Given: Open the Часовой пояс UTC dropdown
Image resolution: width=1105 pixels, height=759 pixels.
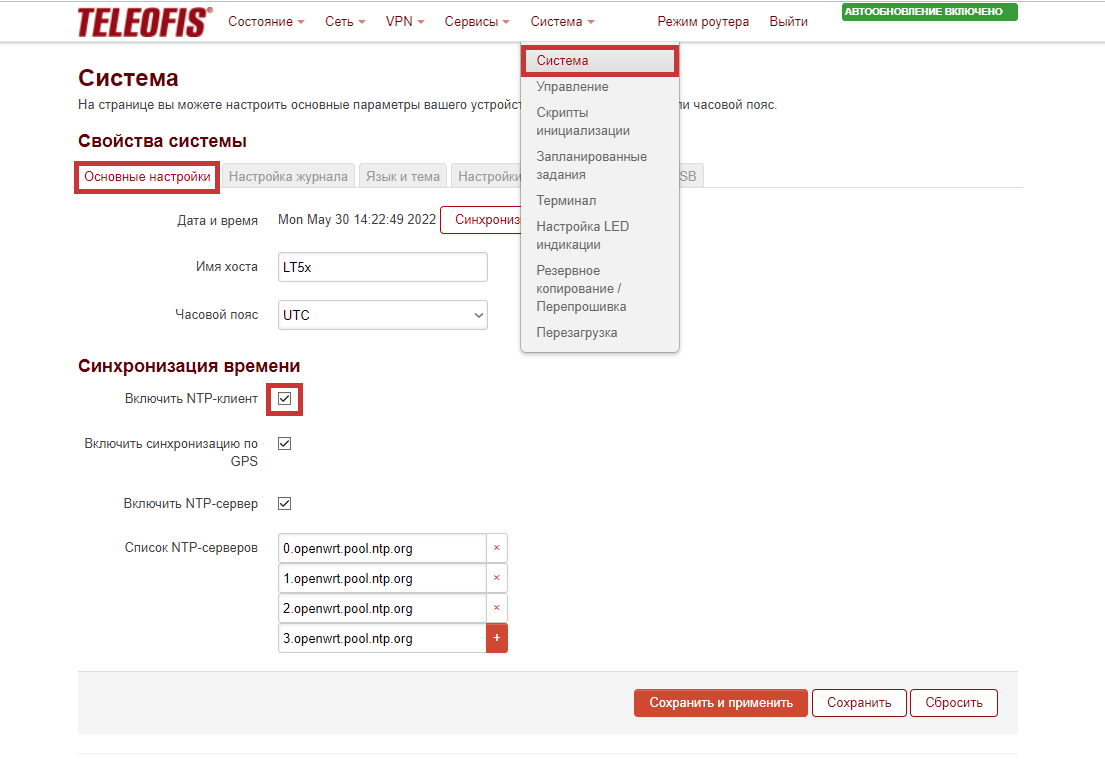Looking at the screenshot, I should [x=382, y=315].
